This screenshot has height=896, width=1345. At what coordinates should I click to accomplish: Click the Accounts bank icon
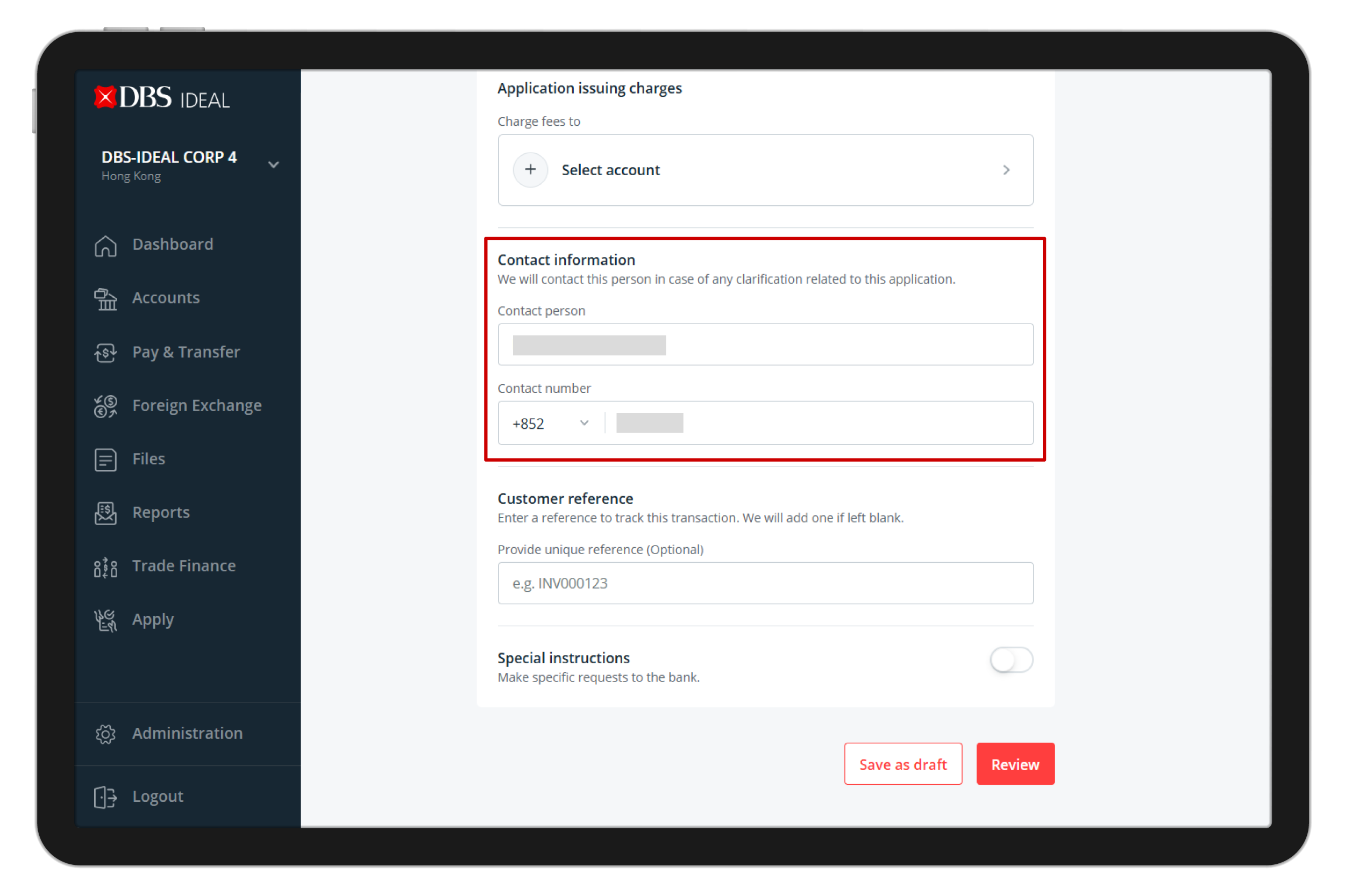(x=105, y=299)
